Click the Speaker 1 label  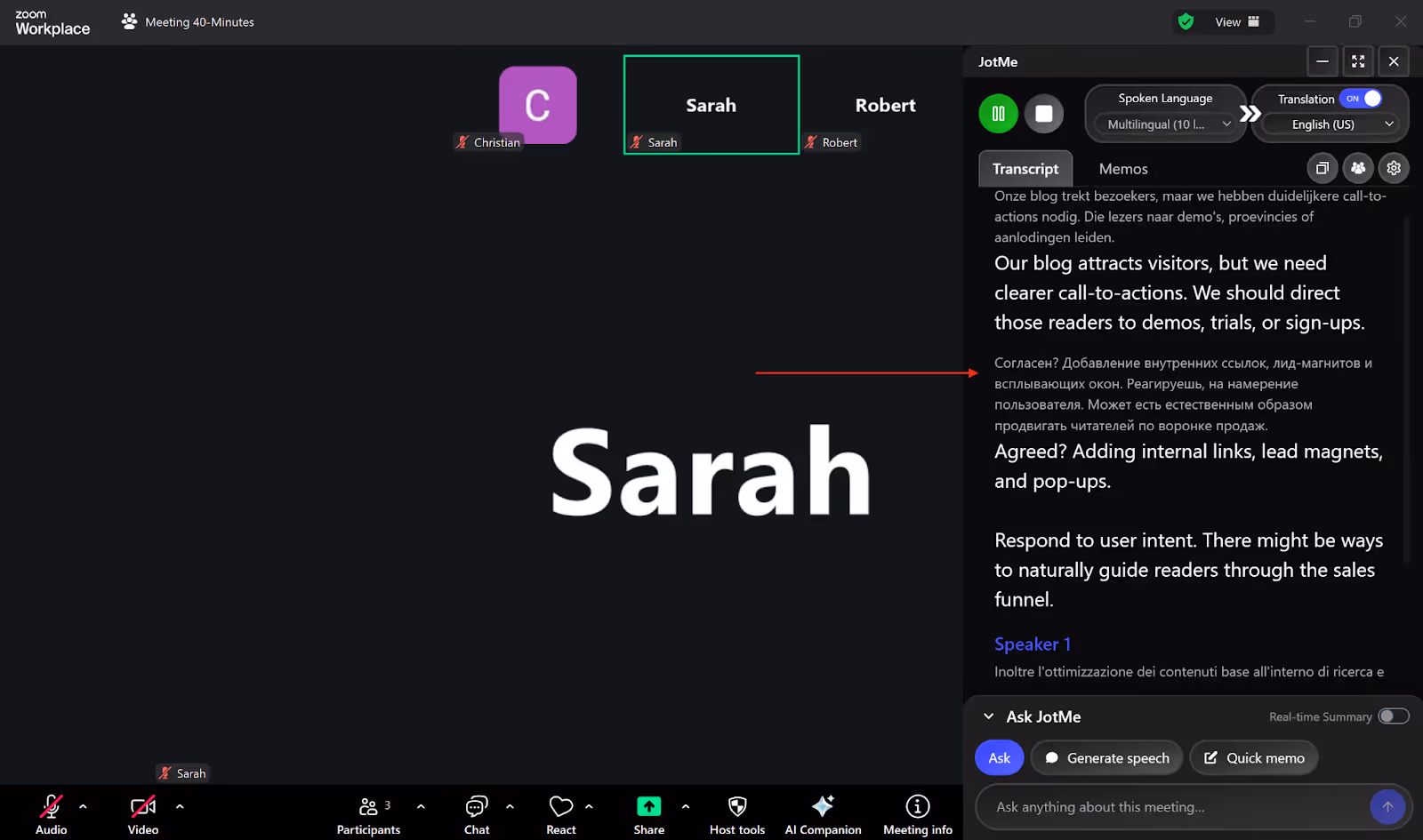pyautogui.click(x=1033, y=644)
